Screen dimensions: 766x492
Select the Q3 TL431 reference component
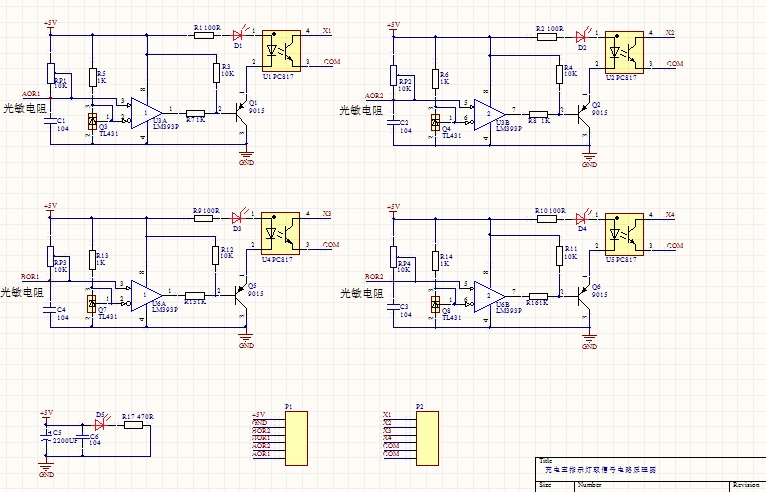point(92,120)
